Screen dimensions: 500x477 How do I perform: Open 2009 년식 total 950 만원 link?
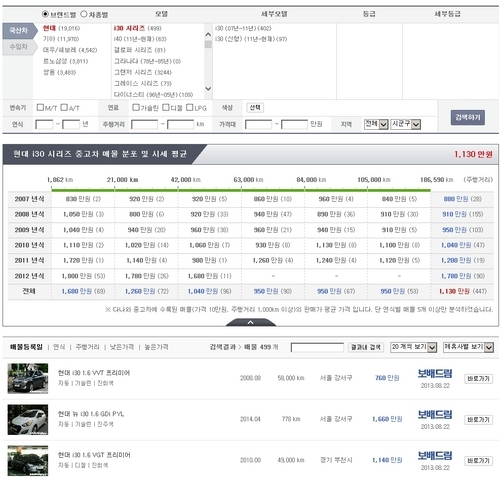[454, 230]
